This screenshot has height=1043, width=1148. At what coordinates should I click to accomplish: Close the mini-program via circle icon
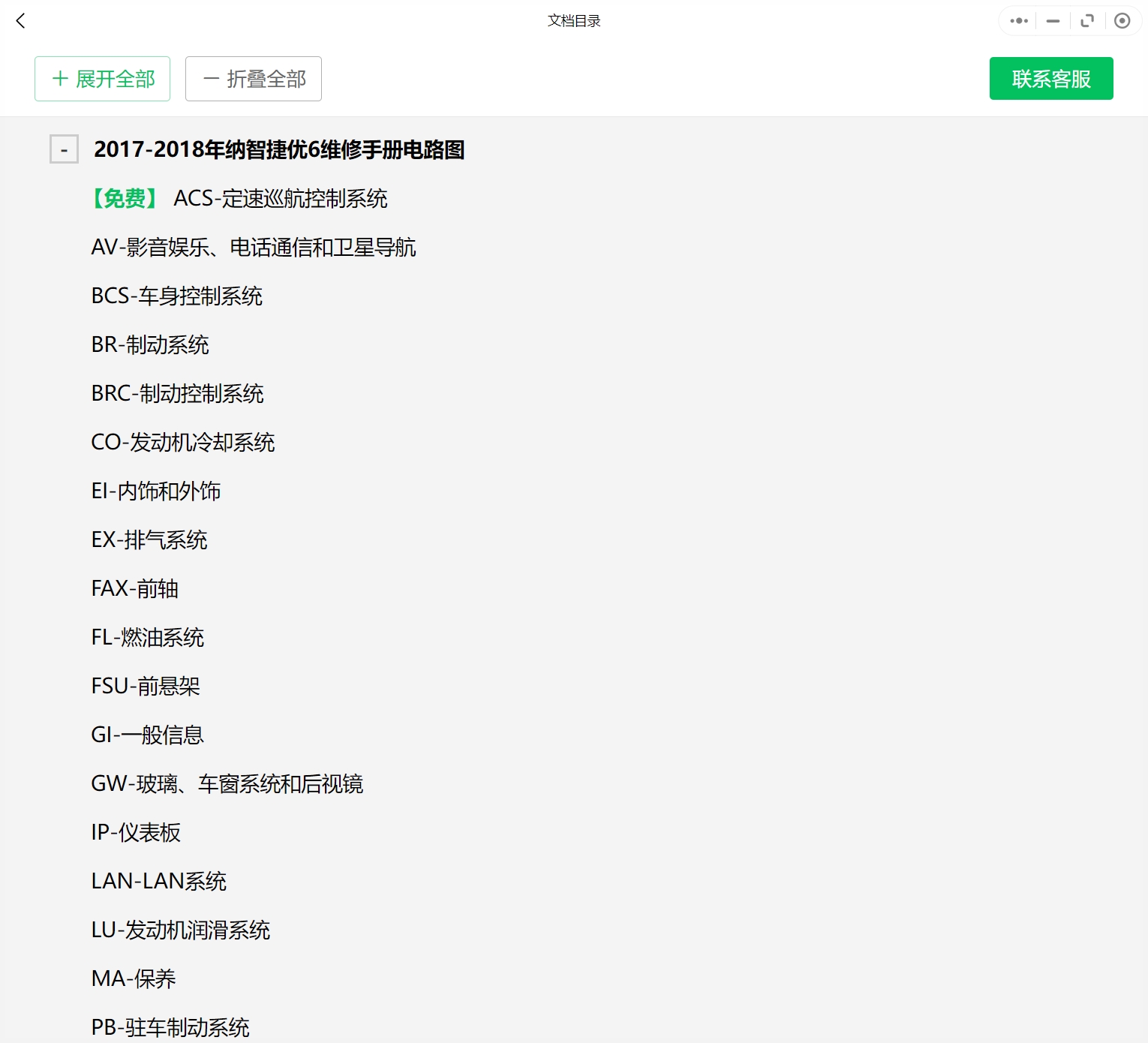coord(1122,21)
